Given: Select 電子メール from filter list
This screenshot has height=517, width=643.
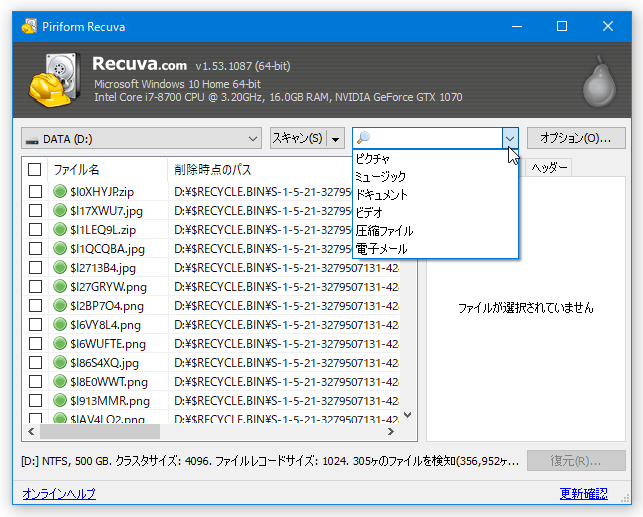Looking at the screenshot, I should click(435, 249).
